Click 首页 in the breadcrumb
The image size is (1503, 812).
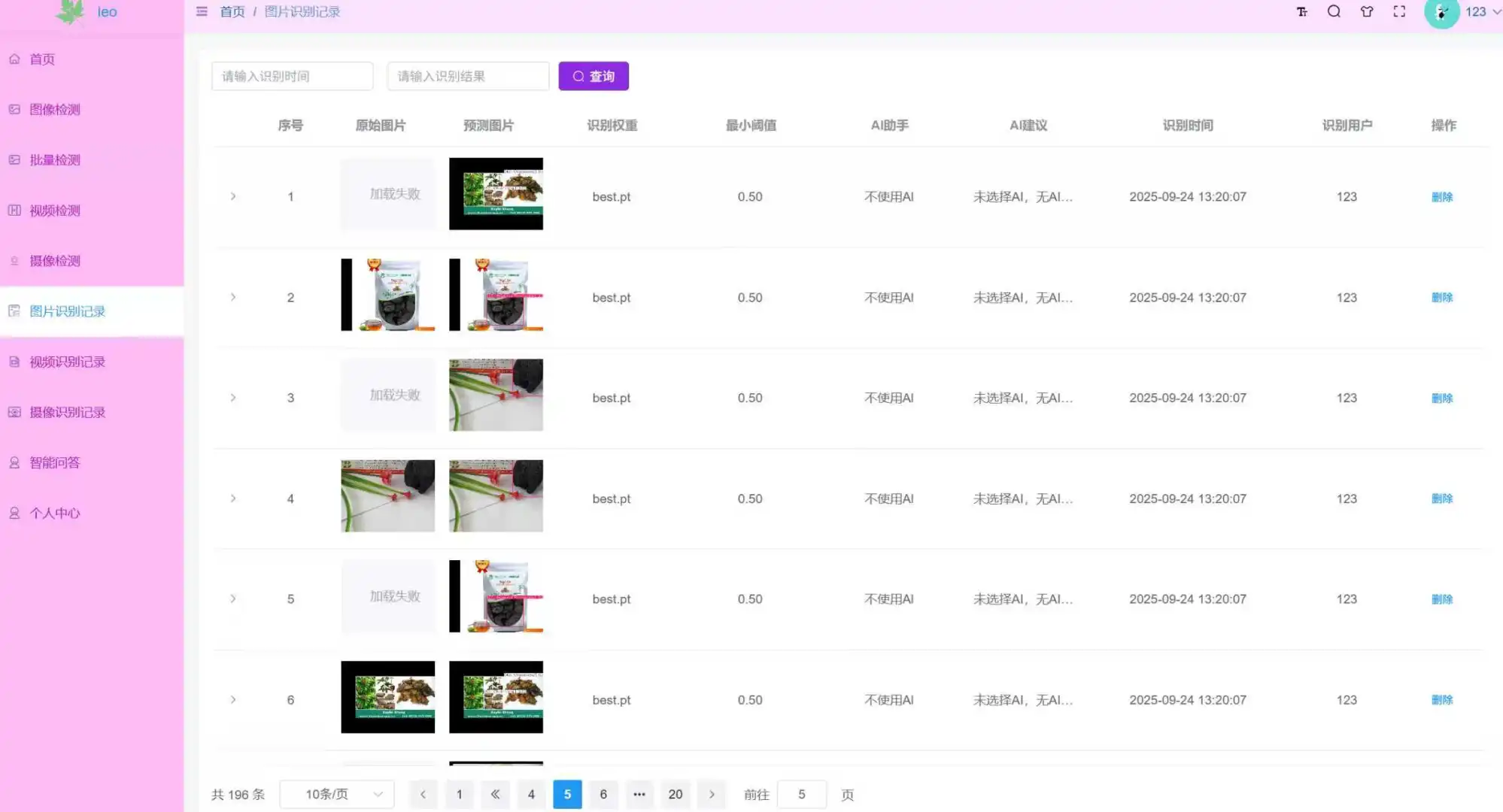click(232, 11)
